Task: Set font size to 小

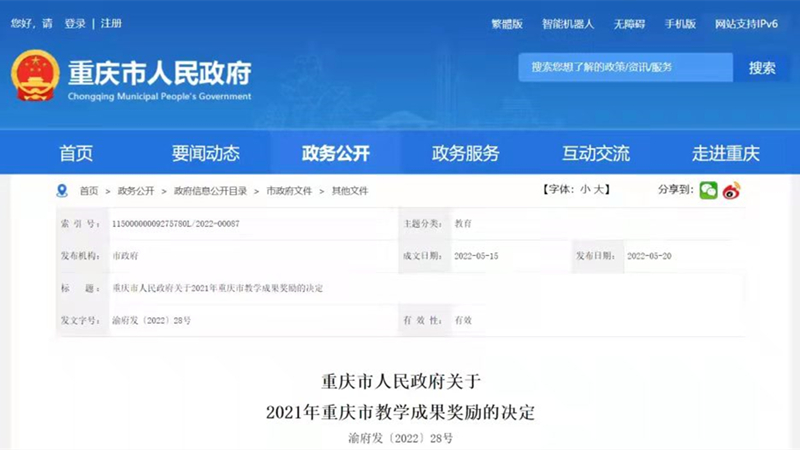Action: (585, 189)
